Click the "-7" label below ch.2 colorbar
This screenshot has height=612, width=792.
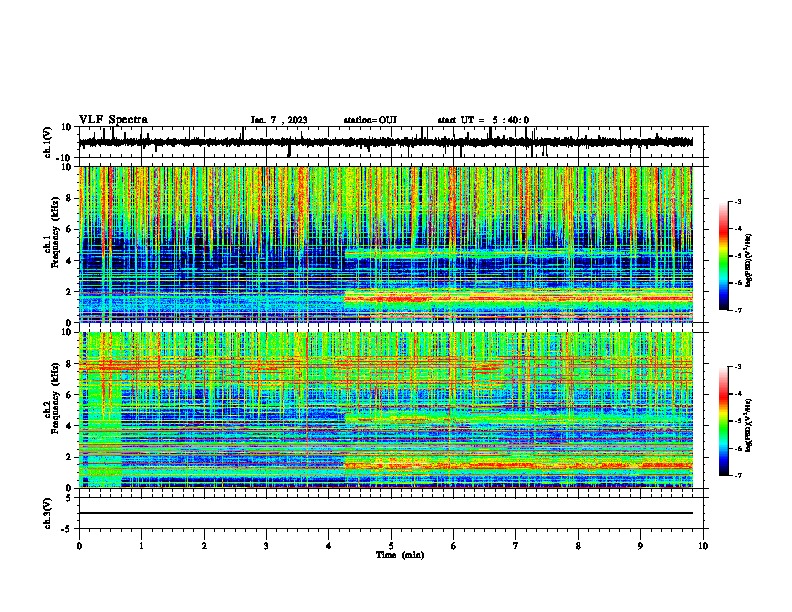[x=737, y=475]
